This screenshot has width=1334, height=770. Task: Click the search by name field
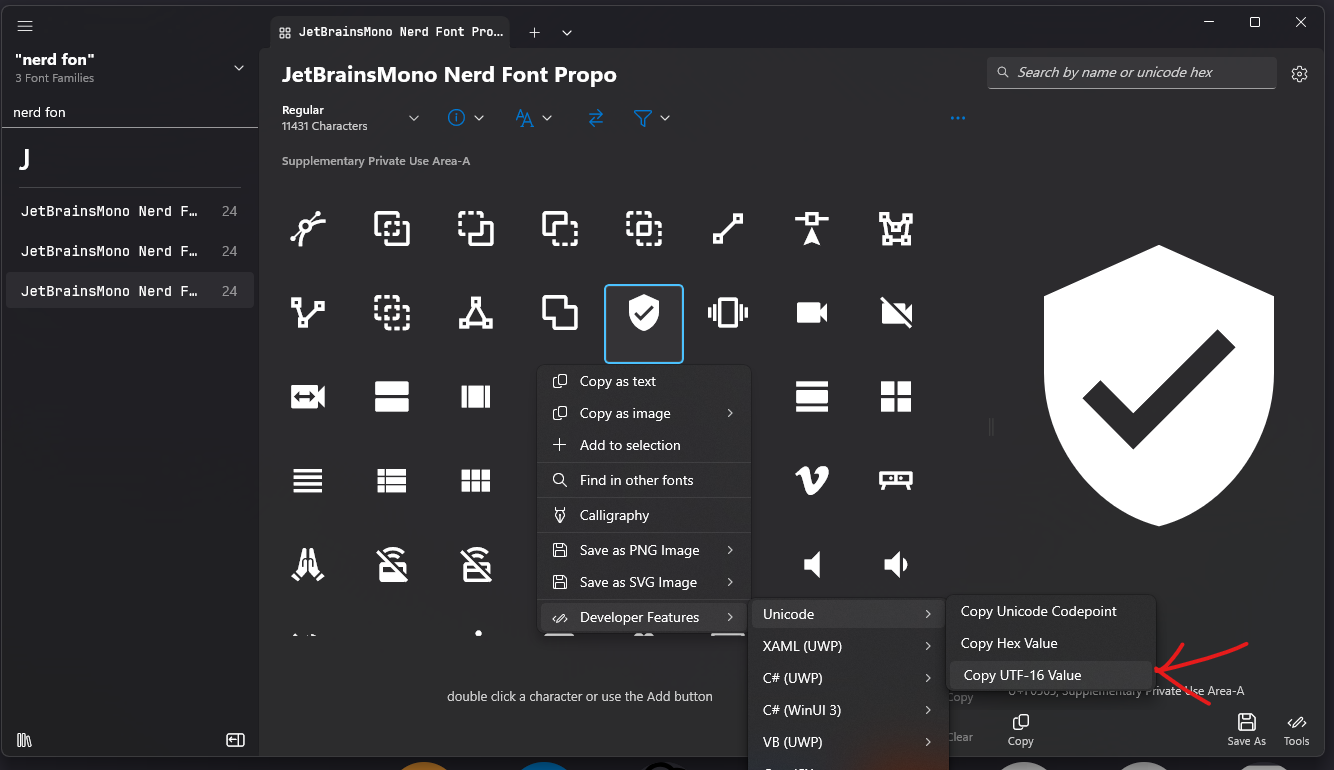pos(1130,72)
